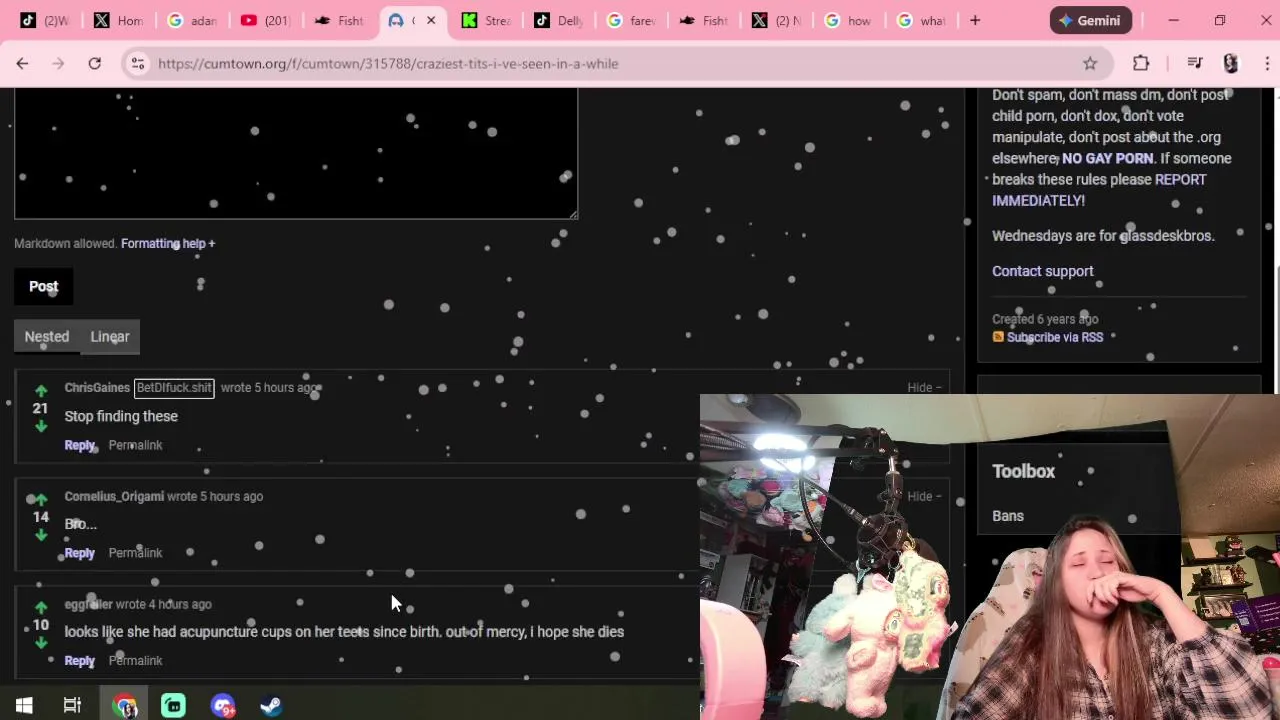Upvote the ChrisGaines comment
The width and height of the screenshot is (1280, 720).
click(x=41, y=391)
